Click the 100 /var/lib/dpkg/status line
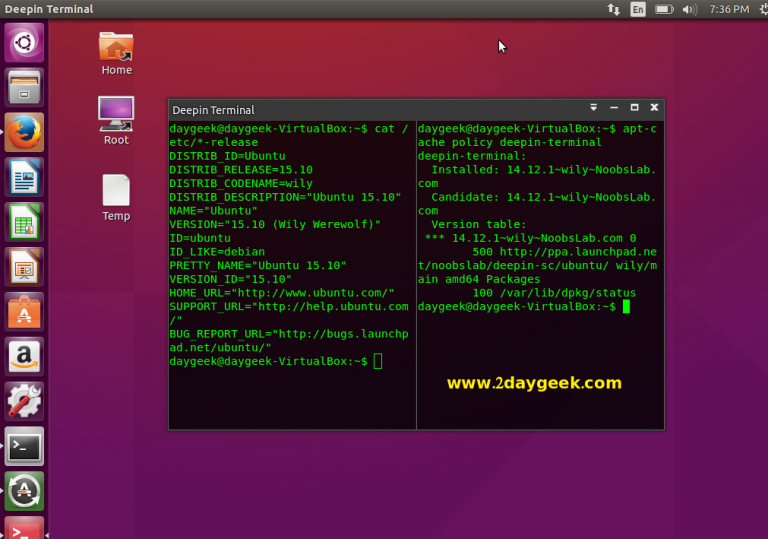 click(554, 294)
